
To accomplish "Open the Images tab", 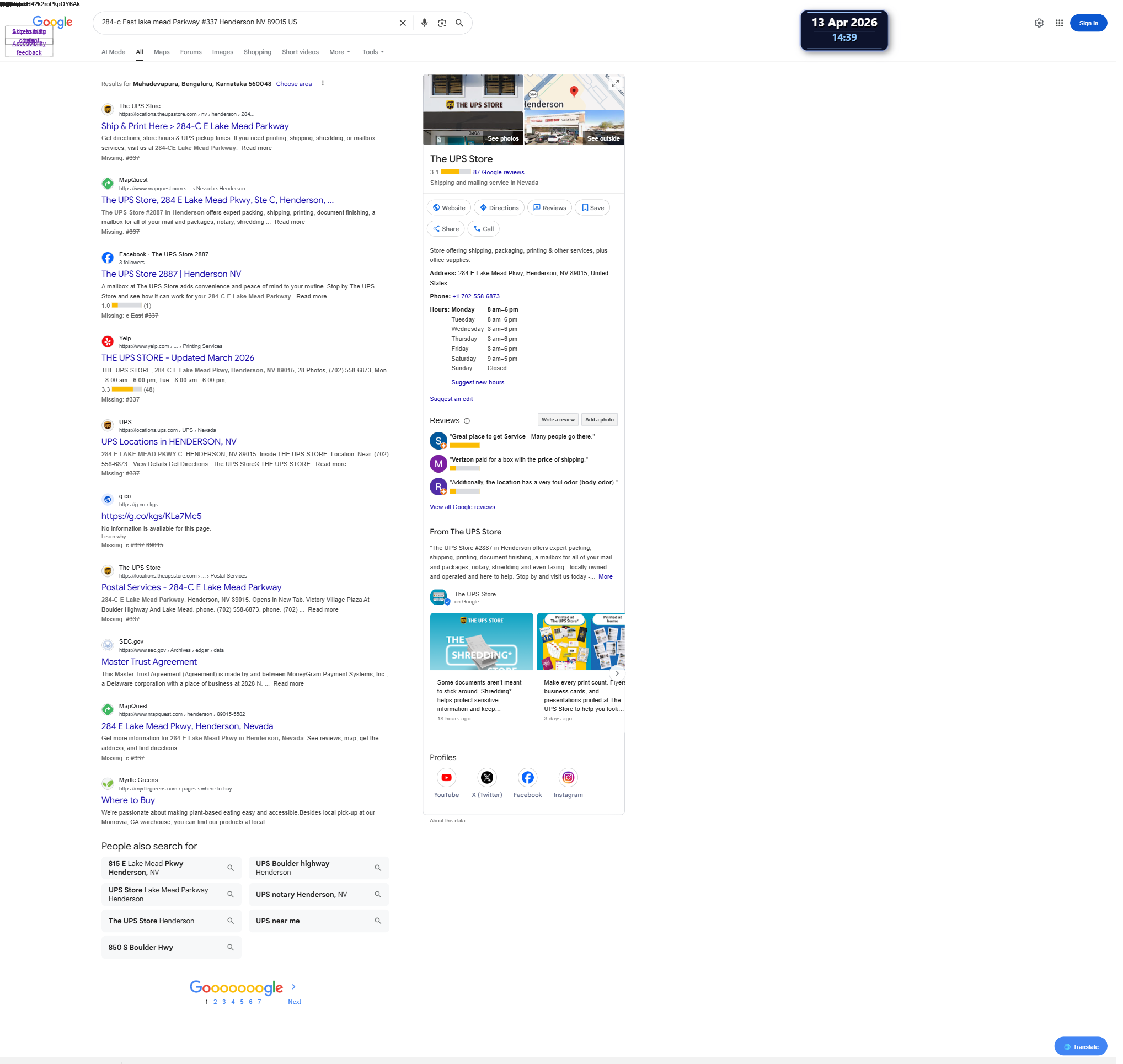I will tap(223, 52).
